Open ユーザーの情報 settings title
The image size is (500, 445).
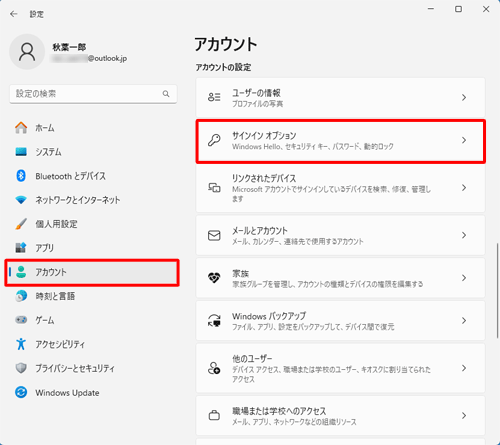[x=256, y=93]
